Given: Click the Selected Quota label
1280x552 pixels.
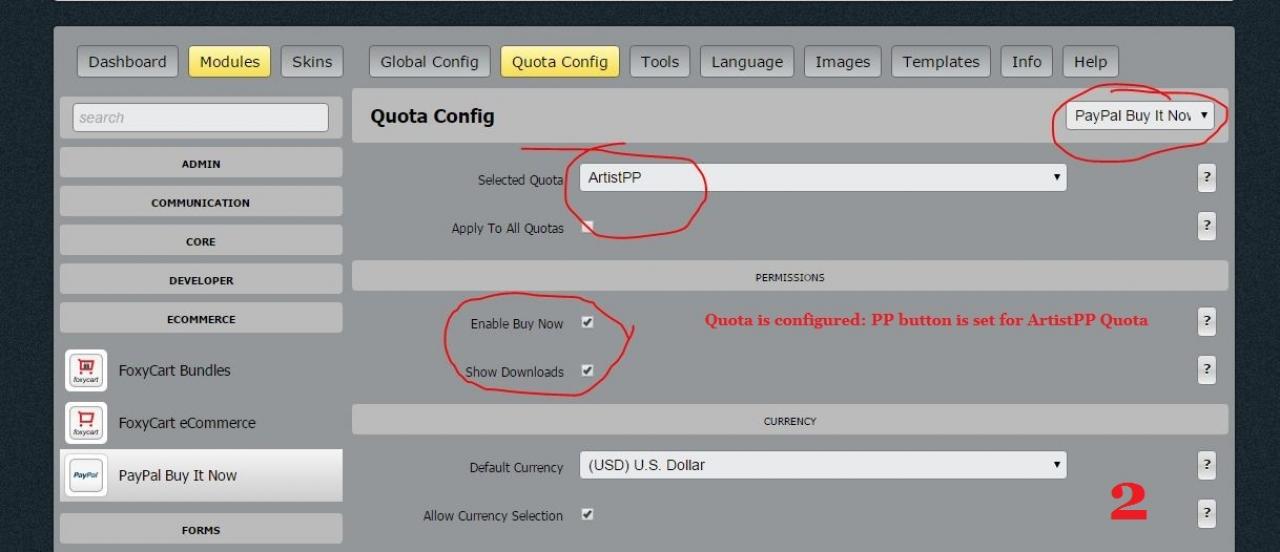Looking at the screenshot, I should [x=520, y=180].
